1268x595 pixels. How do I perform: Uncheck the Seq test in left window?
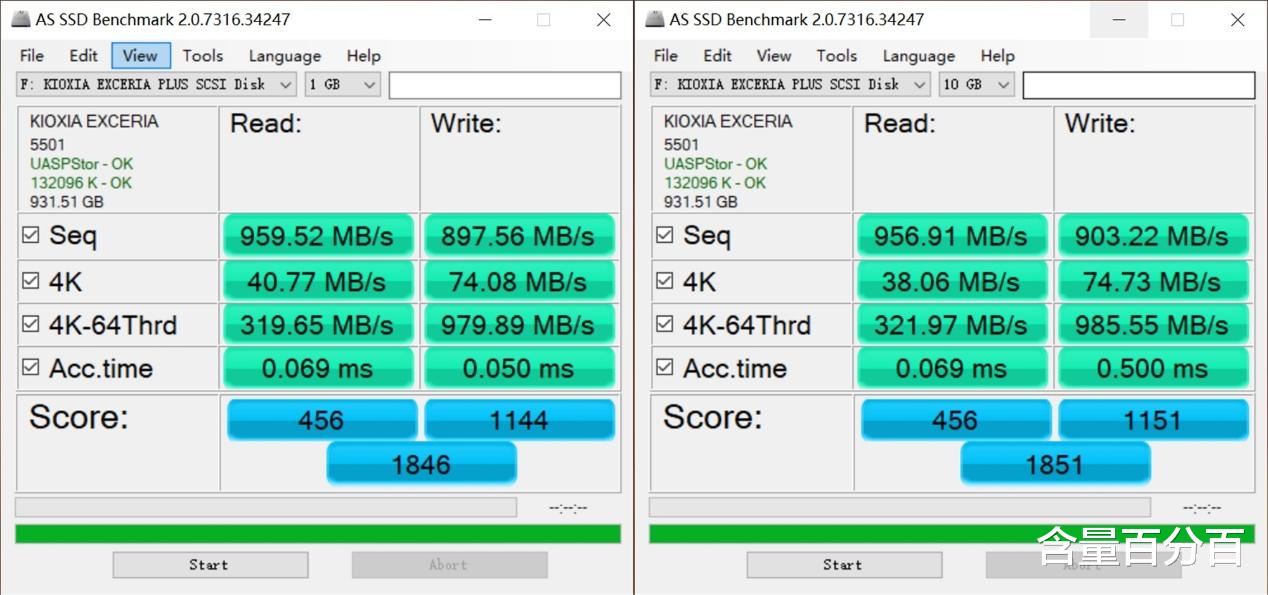pos(31,235)
